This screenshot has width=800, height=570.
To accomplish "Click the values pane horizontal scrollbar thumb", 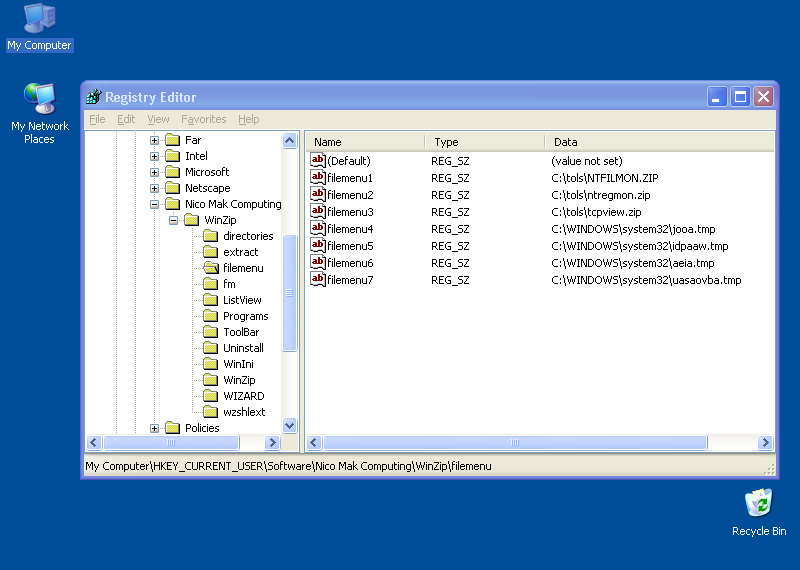I will [x=515, y=442].
